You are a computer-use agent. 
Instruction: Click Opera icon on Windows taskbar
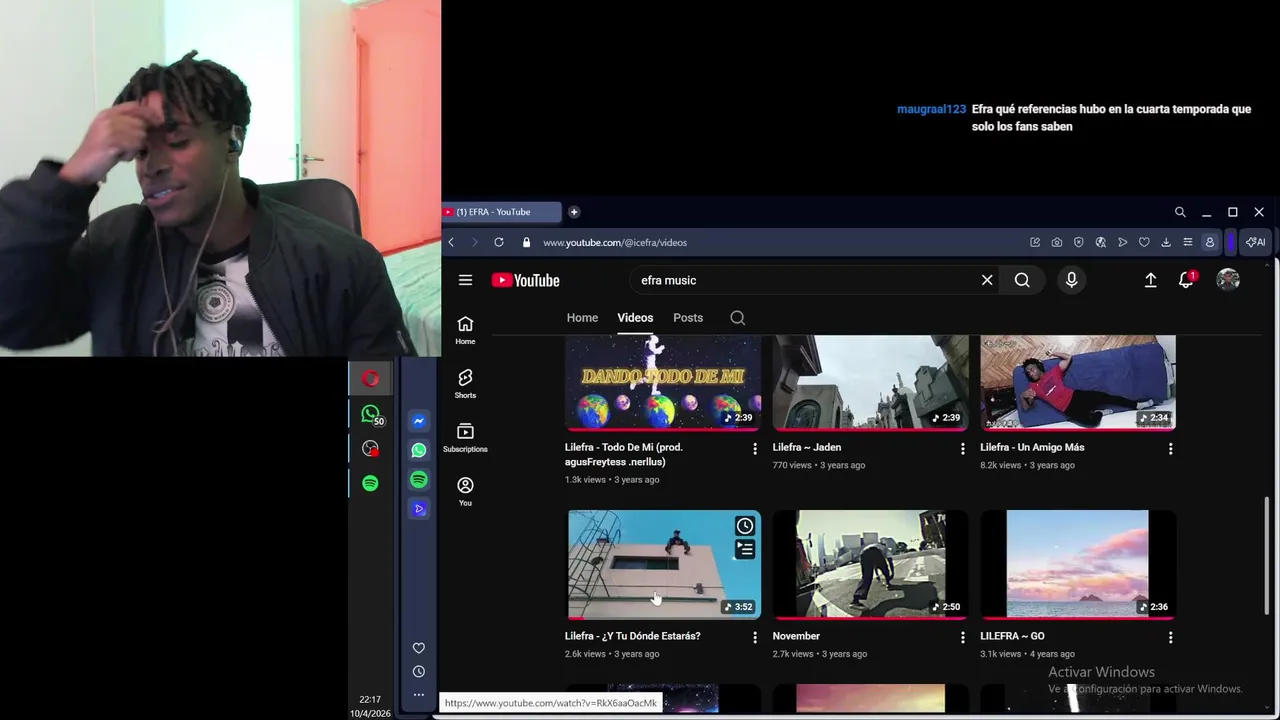click(371, 379)
